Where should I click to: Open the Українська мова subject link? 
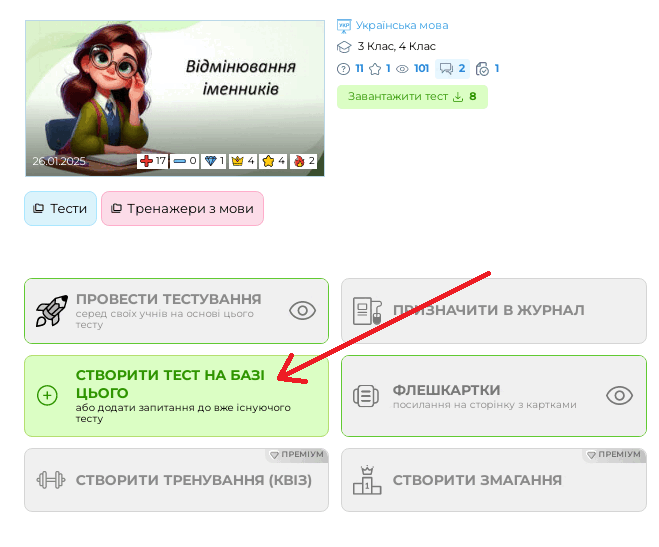(402, 25)
